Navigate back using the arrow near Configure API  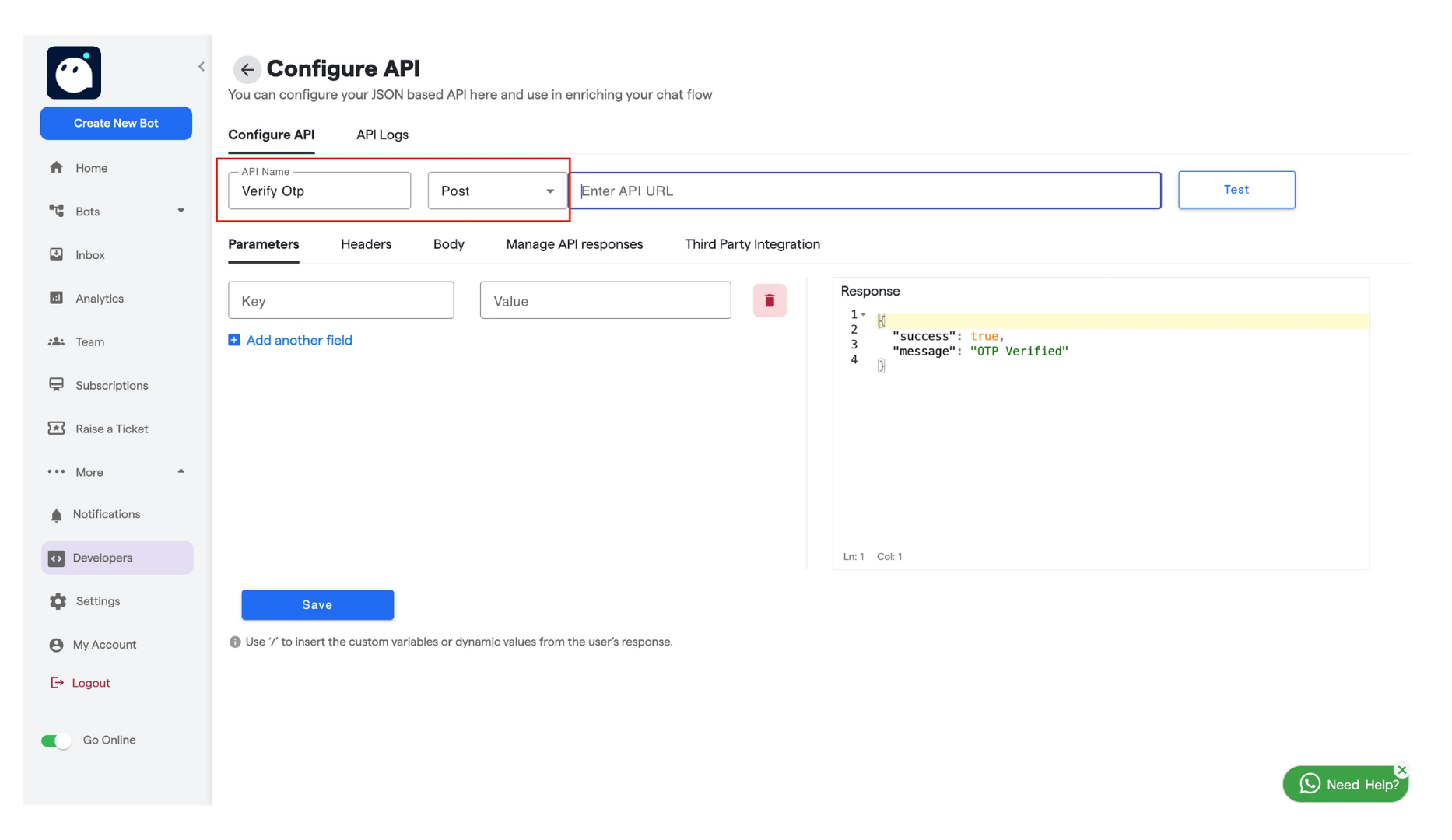(247, 69)
